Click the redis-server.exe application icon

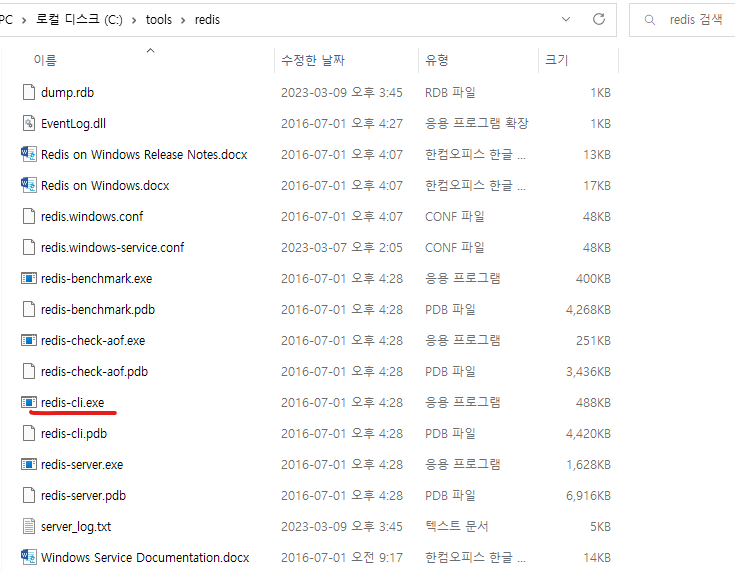[x=29, y=464]
